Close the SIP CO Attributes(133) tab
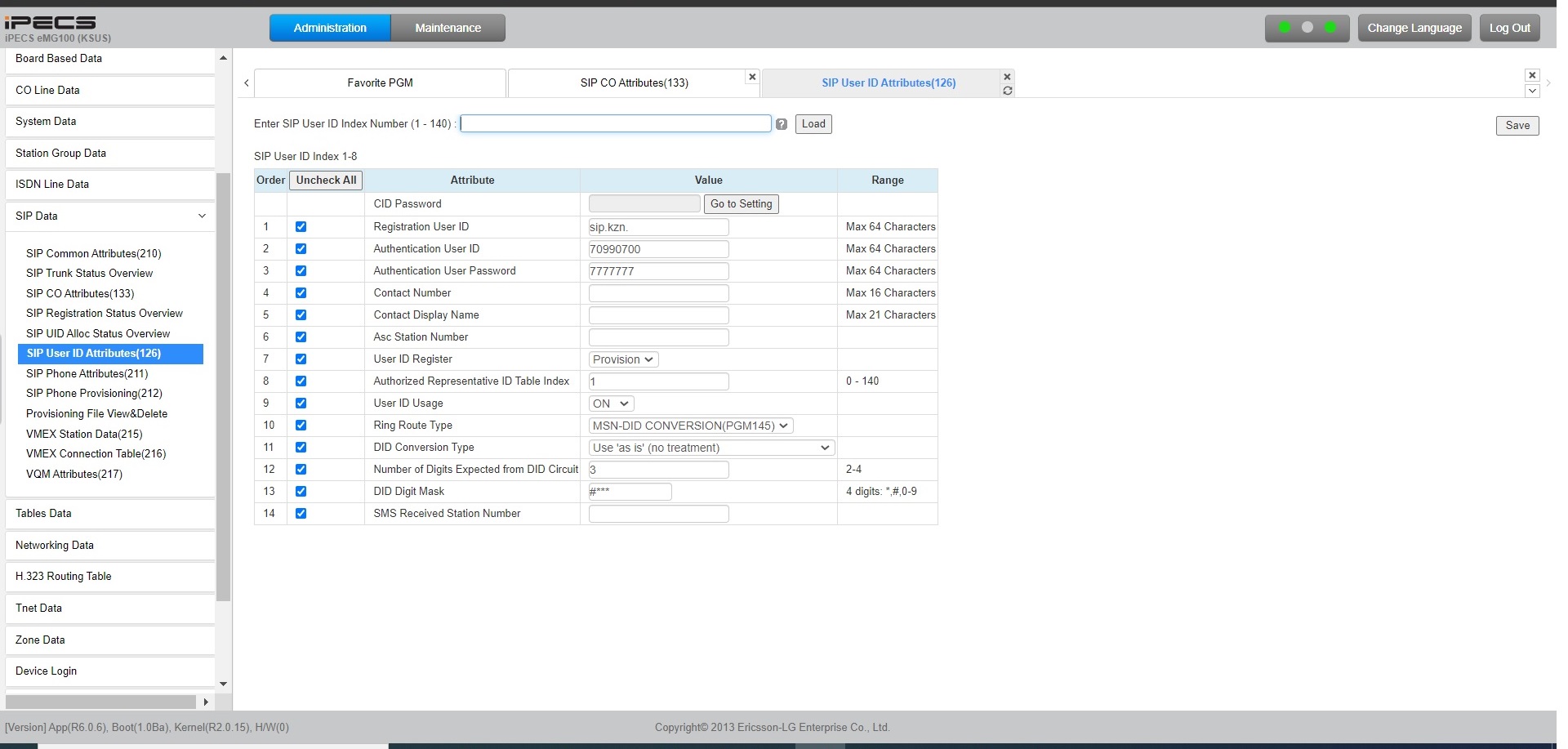 click(752, 77)
